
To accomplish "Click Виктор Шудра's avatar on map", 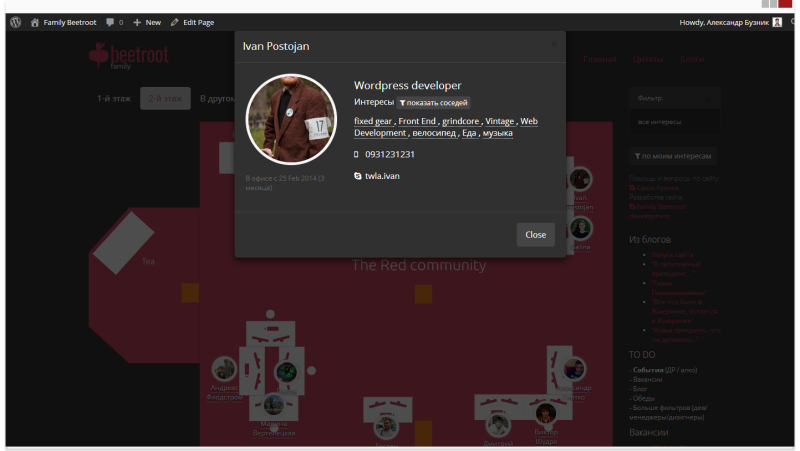I will coord(545,413).
